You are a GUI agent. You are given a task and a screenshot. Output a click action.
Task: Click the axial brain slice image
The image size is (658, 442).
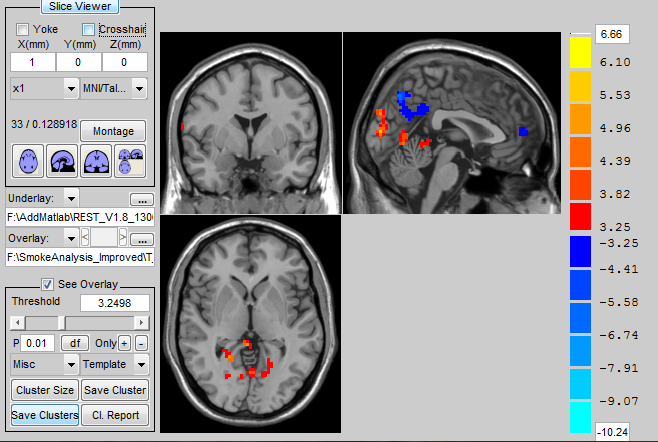click(251, 324)
